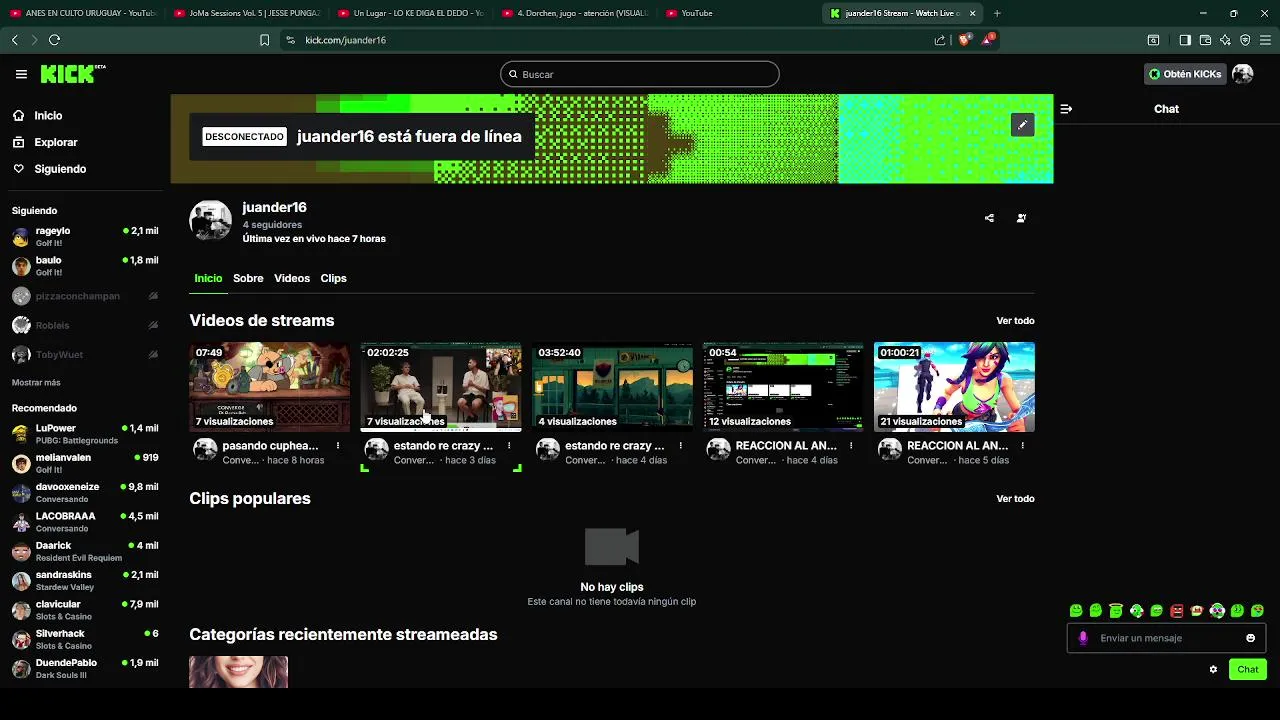Select the Inicio channel tab
The width and height of the screenshot is (1280, 720).
pos(208,278)
